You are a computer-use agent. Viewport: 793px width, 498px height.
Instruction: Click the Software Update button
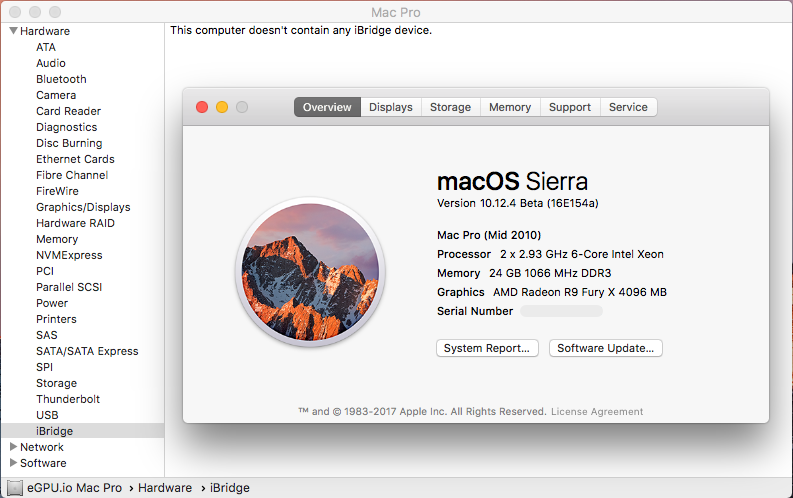pos(605,348)
